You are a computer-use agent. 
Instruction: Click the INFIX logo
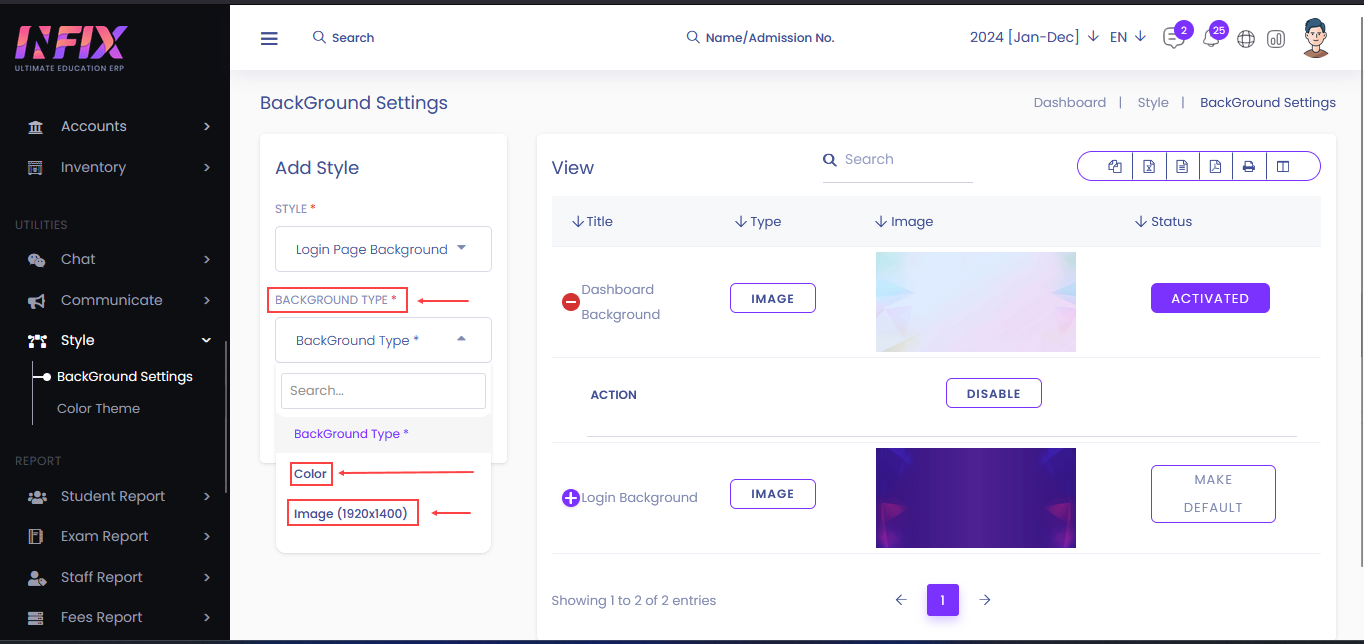(71, 47)
